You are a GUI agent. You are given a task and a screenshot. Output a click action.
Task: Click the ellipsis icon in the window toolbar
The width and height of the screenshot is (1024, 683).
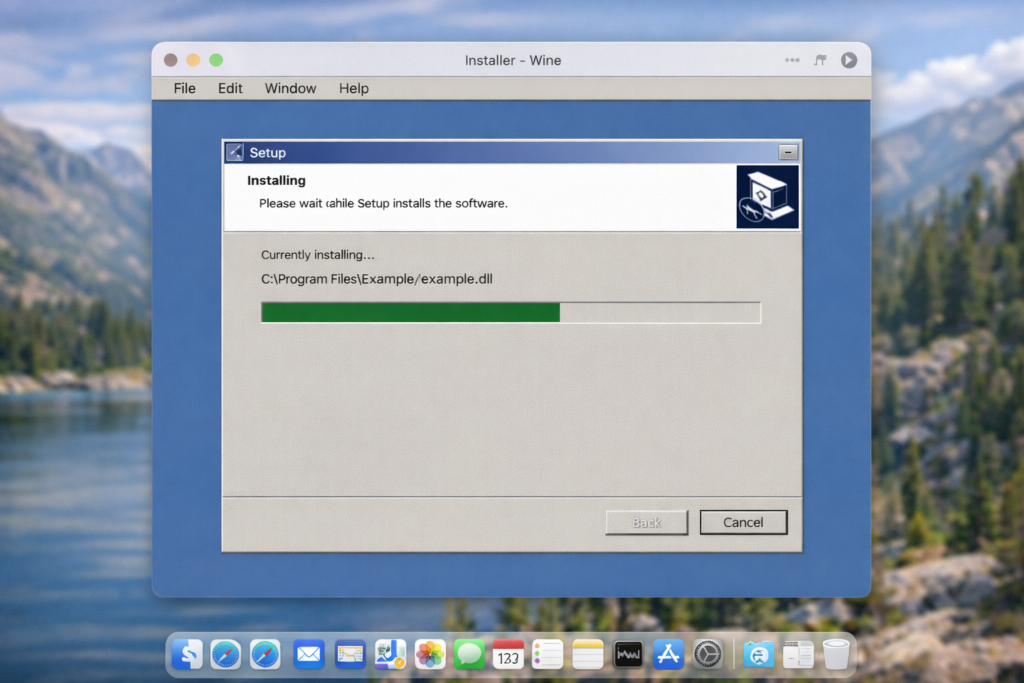792,60
